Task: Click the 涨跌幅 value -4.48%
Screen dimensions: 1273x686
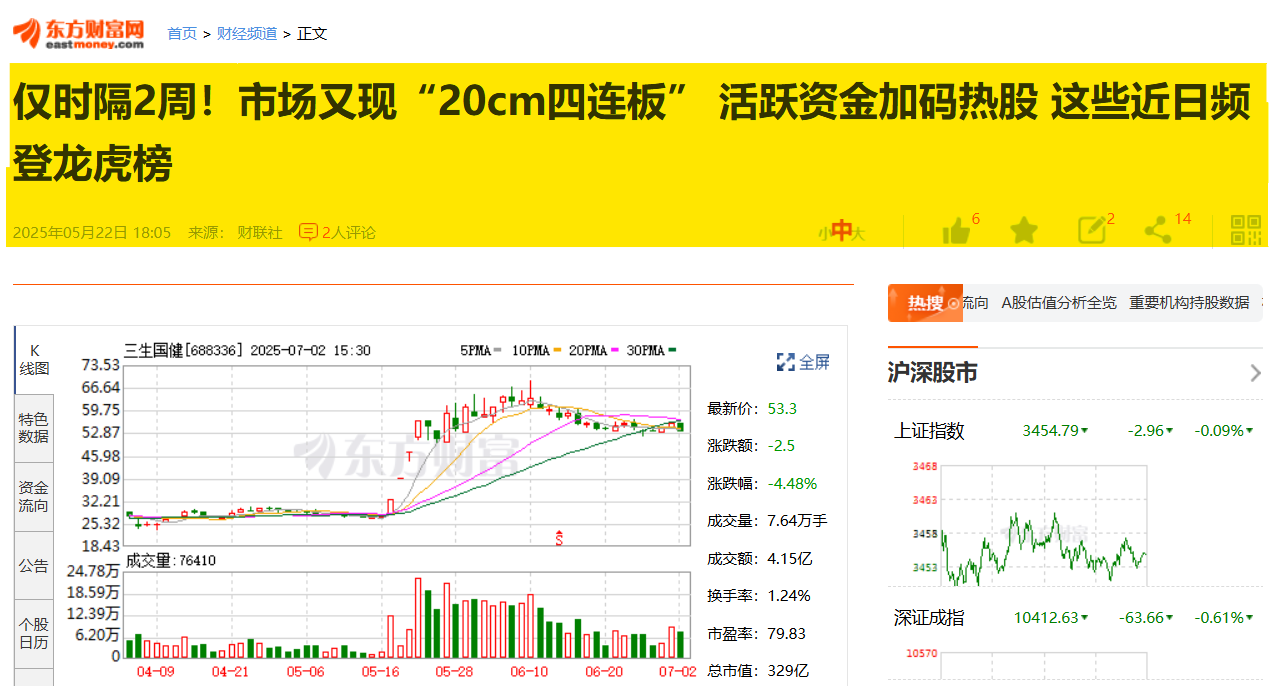Action: pos(792,483)
